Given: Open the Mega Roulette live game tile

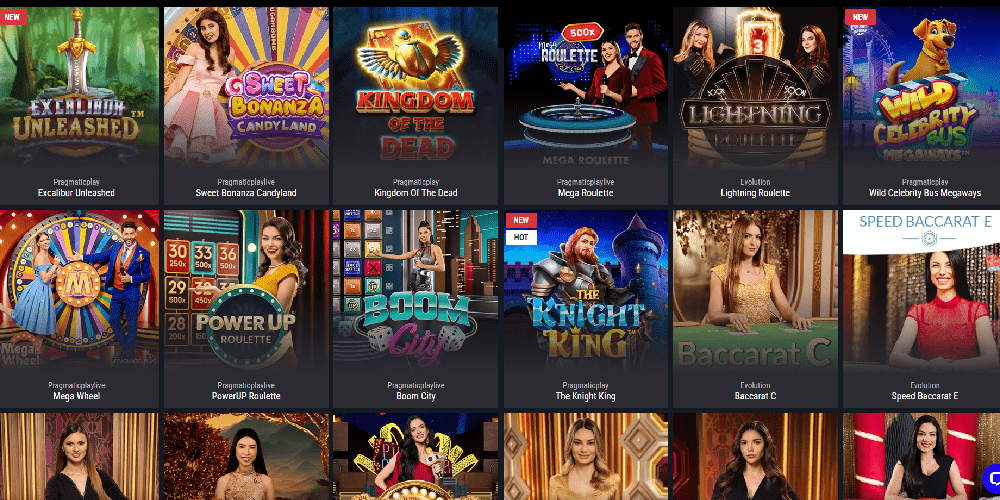Looking at the screenshot, I should click(x=585, y=87).
